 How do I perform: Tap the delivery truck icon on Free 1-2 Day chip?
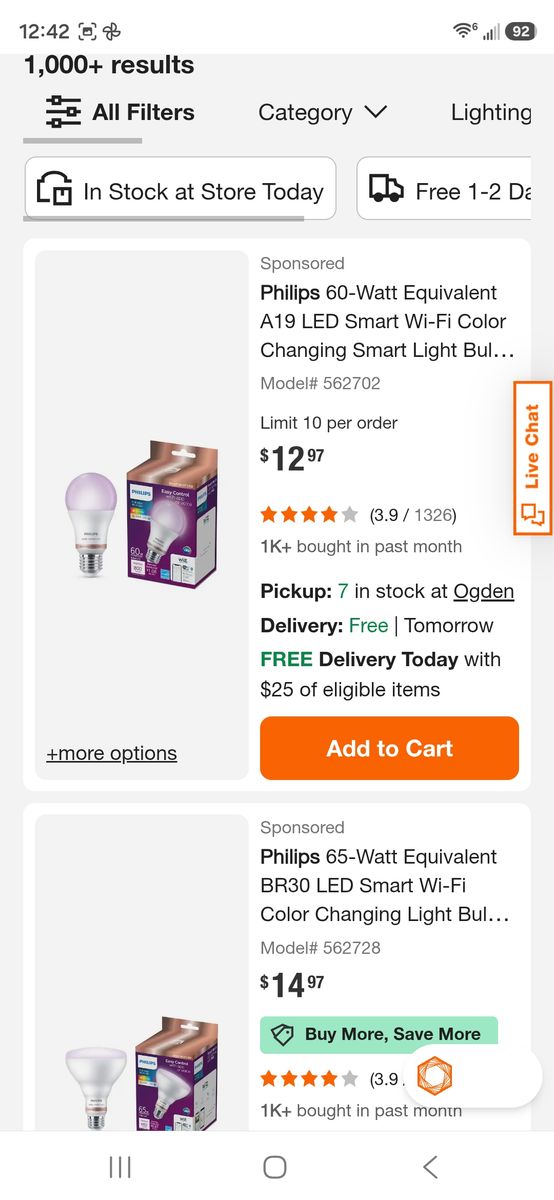386,189
